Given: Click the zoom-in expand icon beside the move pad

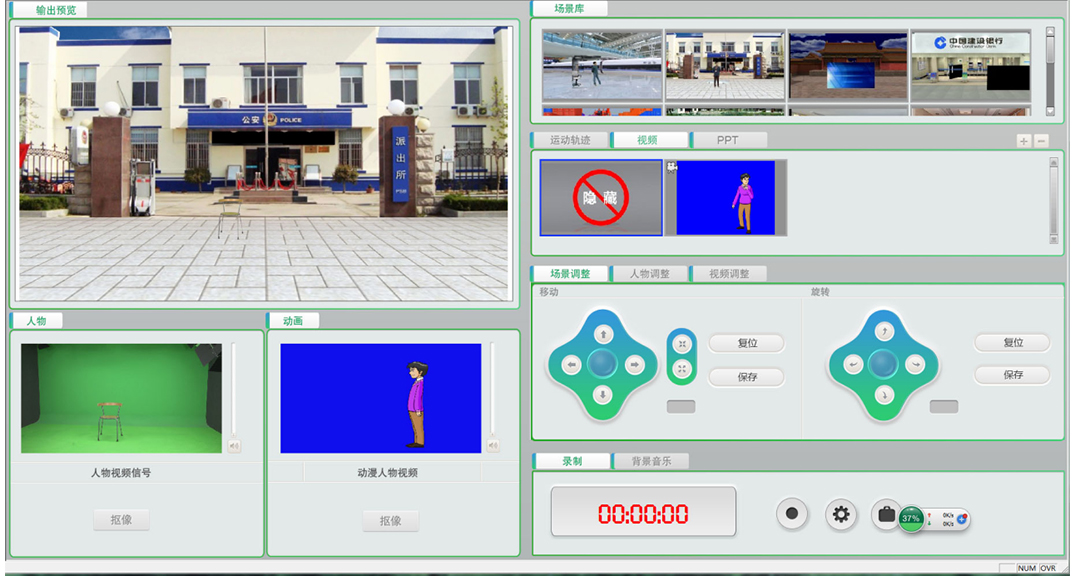Looking at the screenshot, I should click(x=682, y=369).
